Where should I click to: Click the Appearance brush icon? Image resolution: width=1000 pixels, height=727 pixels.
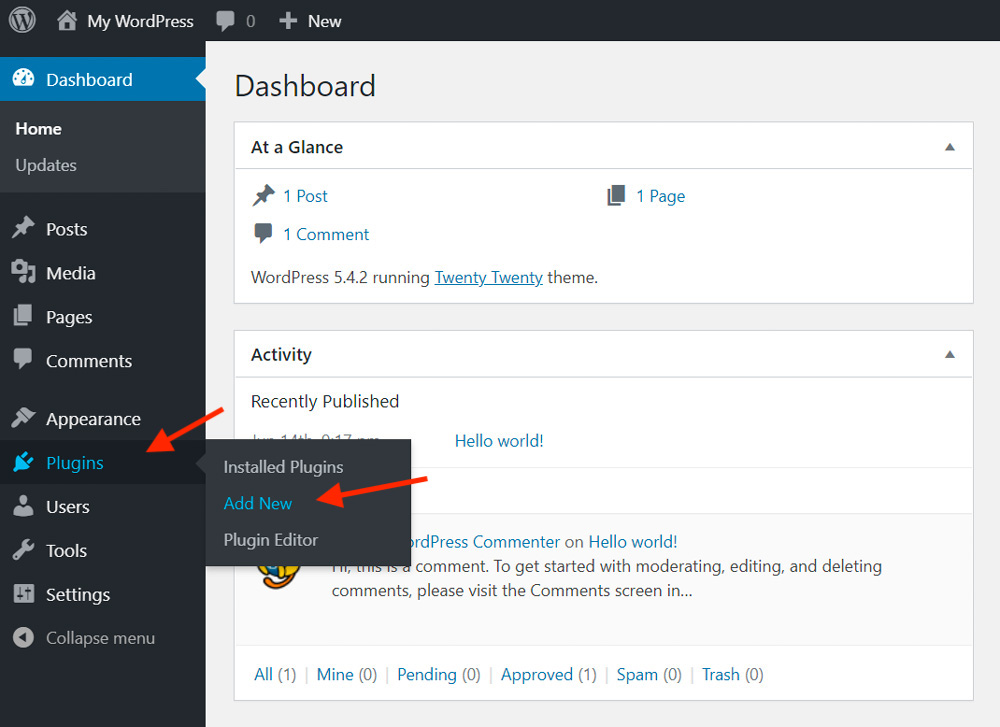24,417
